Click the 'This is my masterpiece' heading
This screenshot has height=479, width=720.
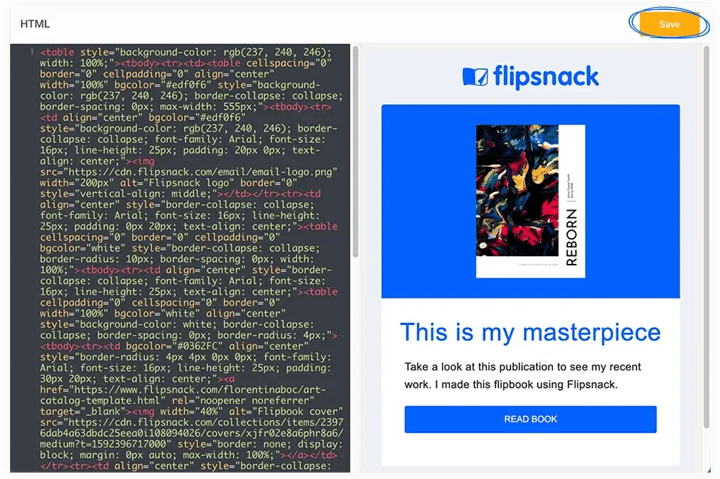pyautogui.click(x=530, y=332)
